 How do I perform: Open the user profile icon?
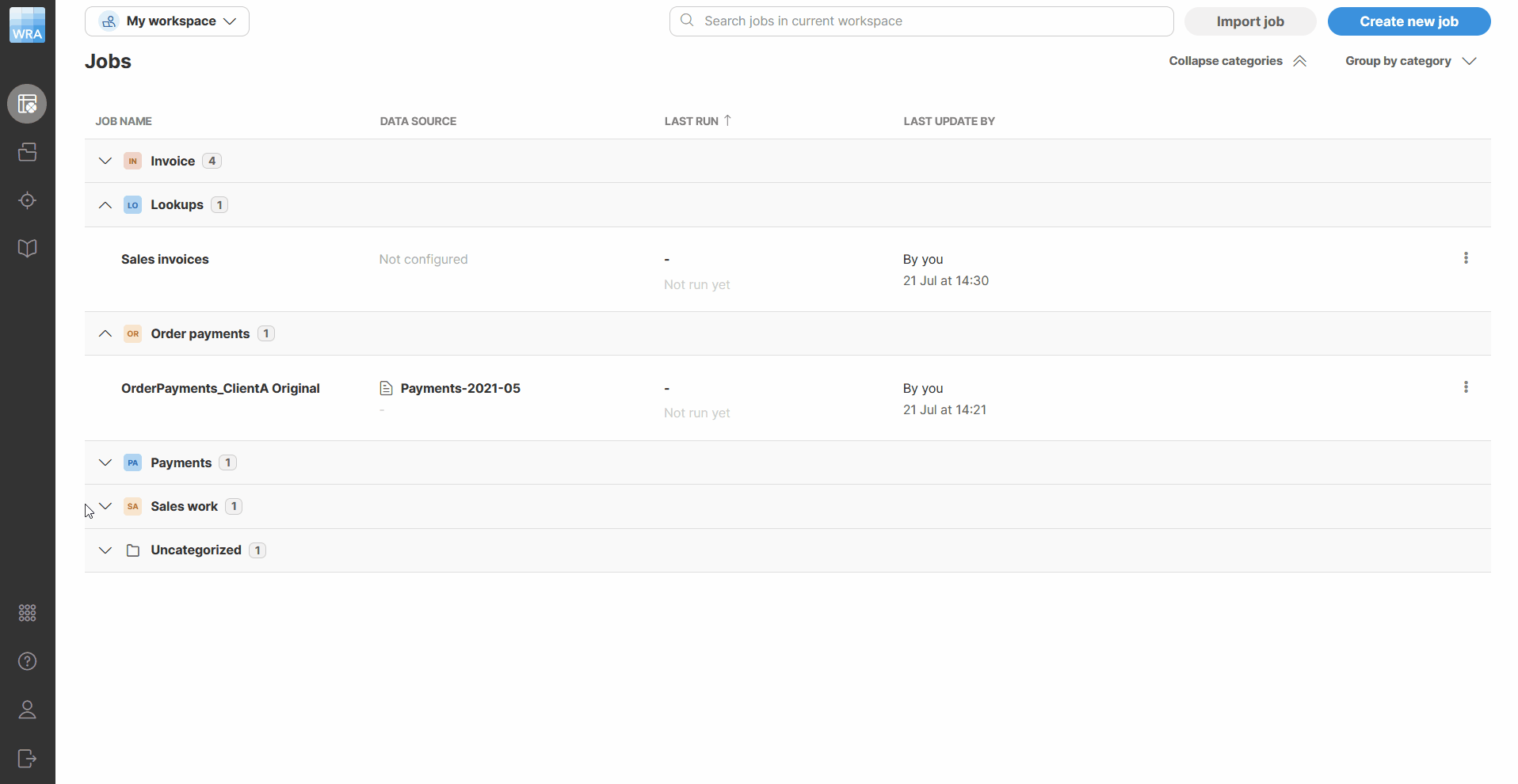(x=27, y=710)
